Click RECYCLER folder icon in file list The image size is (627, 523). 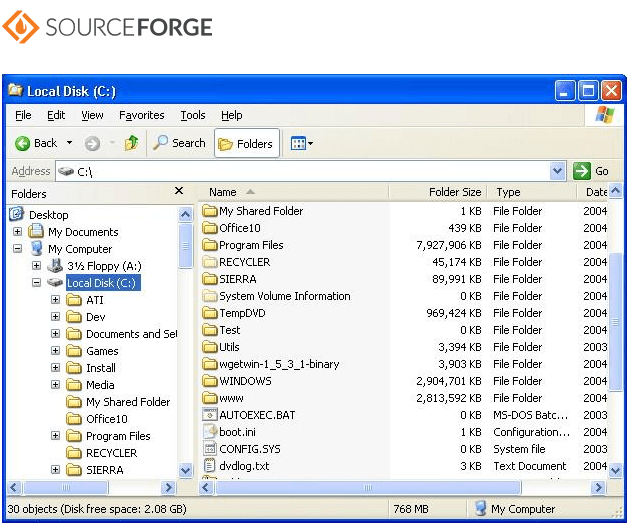[x=210, y=262]
